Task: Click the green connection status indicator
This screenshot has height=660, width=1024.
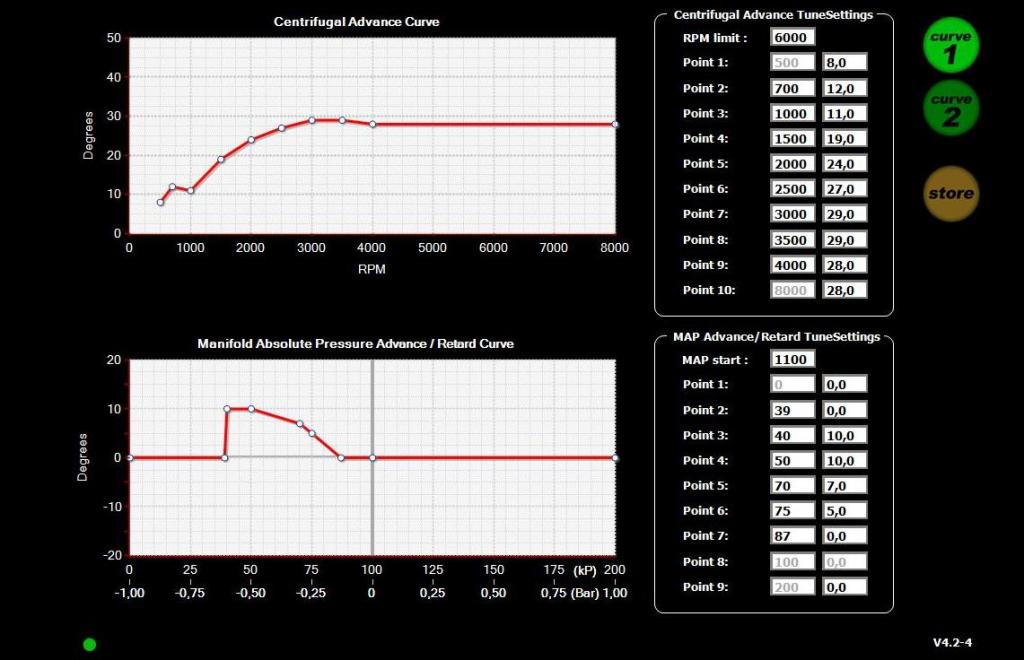Action: (90, 644)
